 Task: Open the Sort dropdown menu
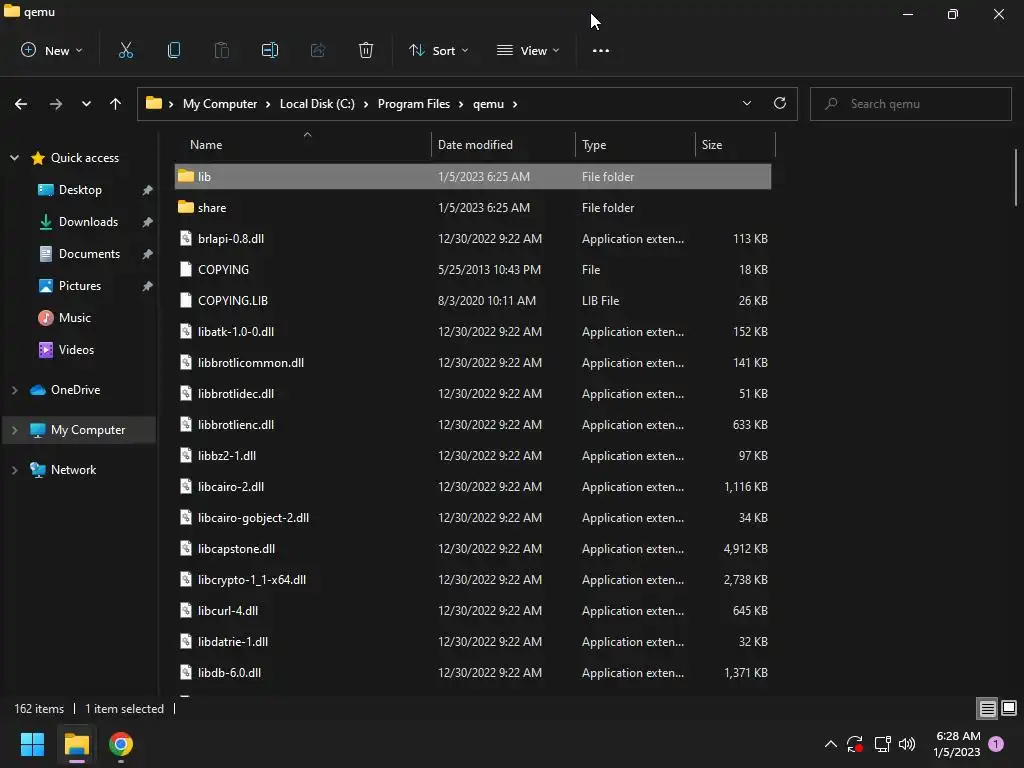coord(438,50)
